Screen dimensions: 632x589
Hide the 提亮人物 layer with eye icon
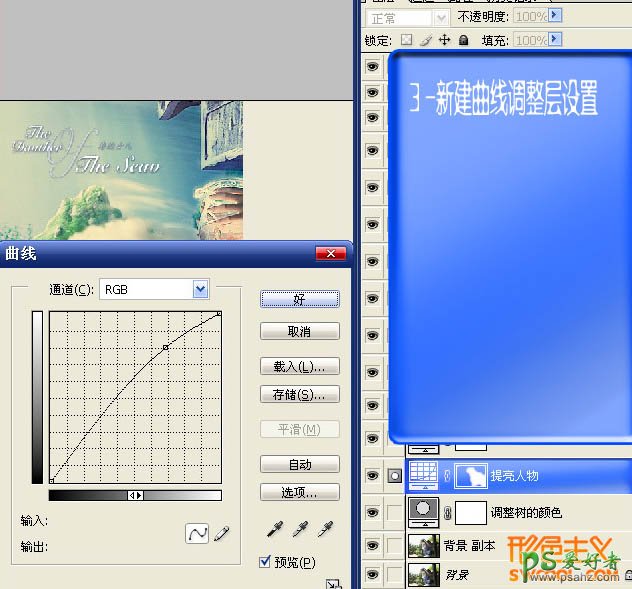click(x=373, y=476)
